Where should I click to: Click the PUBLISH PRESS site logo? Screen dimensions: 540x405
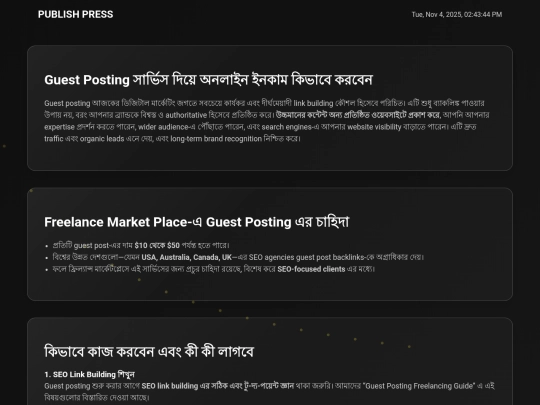(x=75, y=14)
